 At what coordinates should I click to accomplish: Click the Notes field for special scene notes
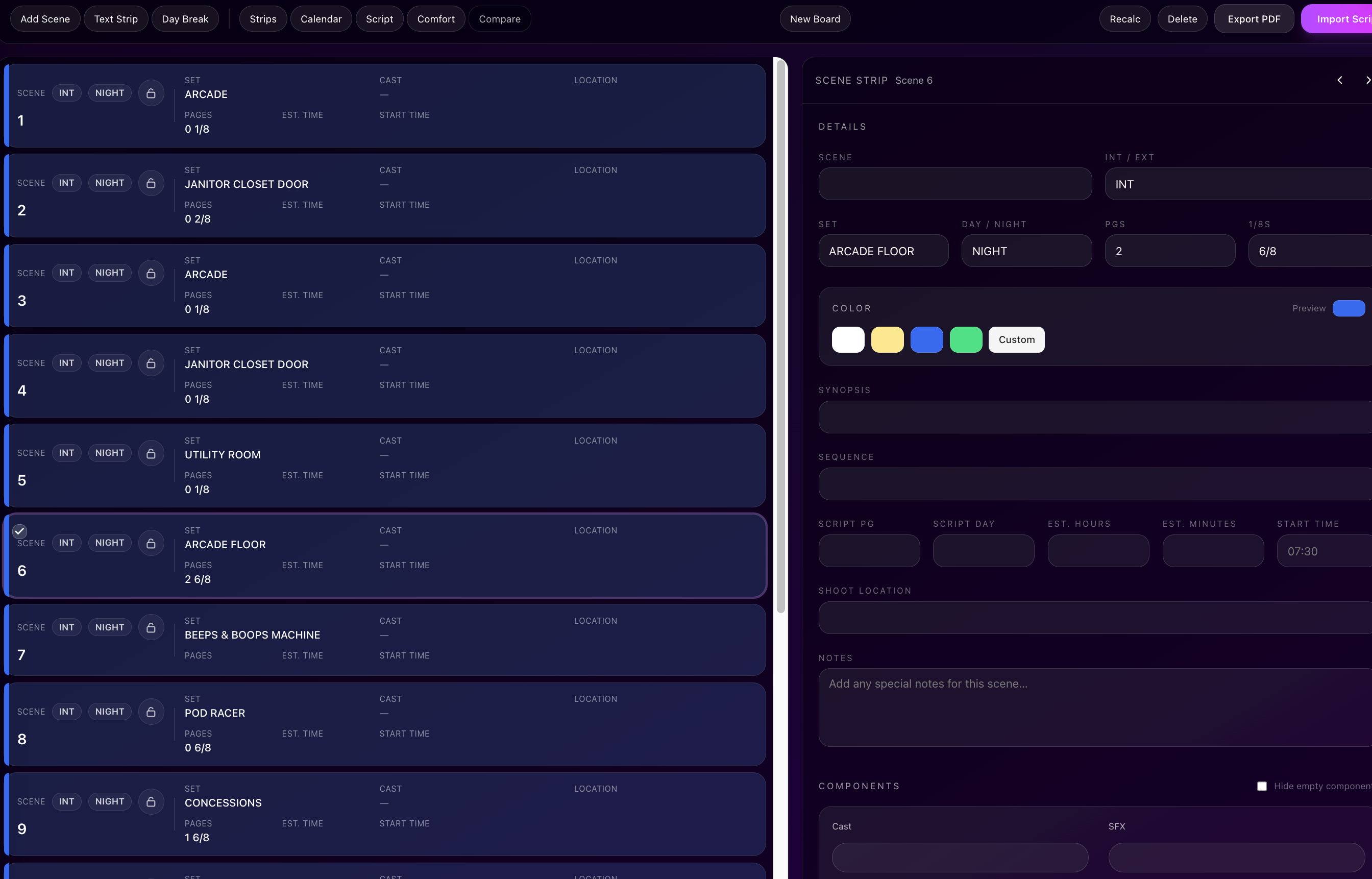(x=1092, y=708)
